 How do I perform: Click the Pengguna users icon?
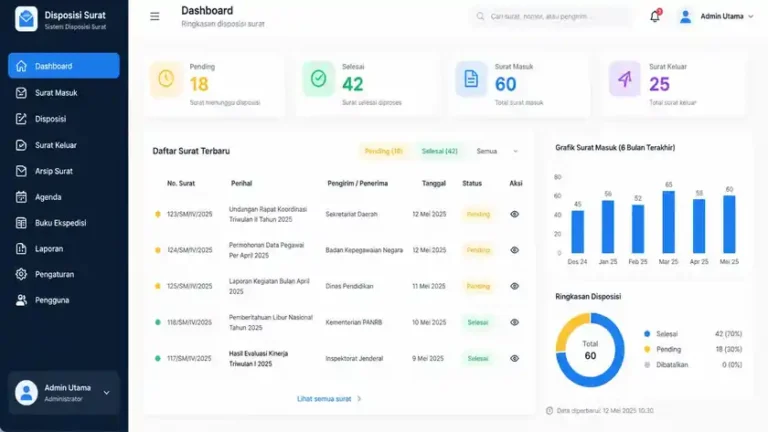[x=21, y=300]
